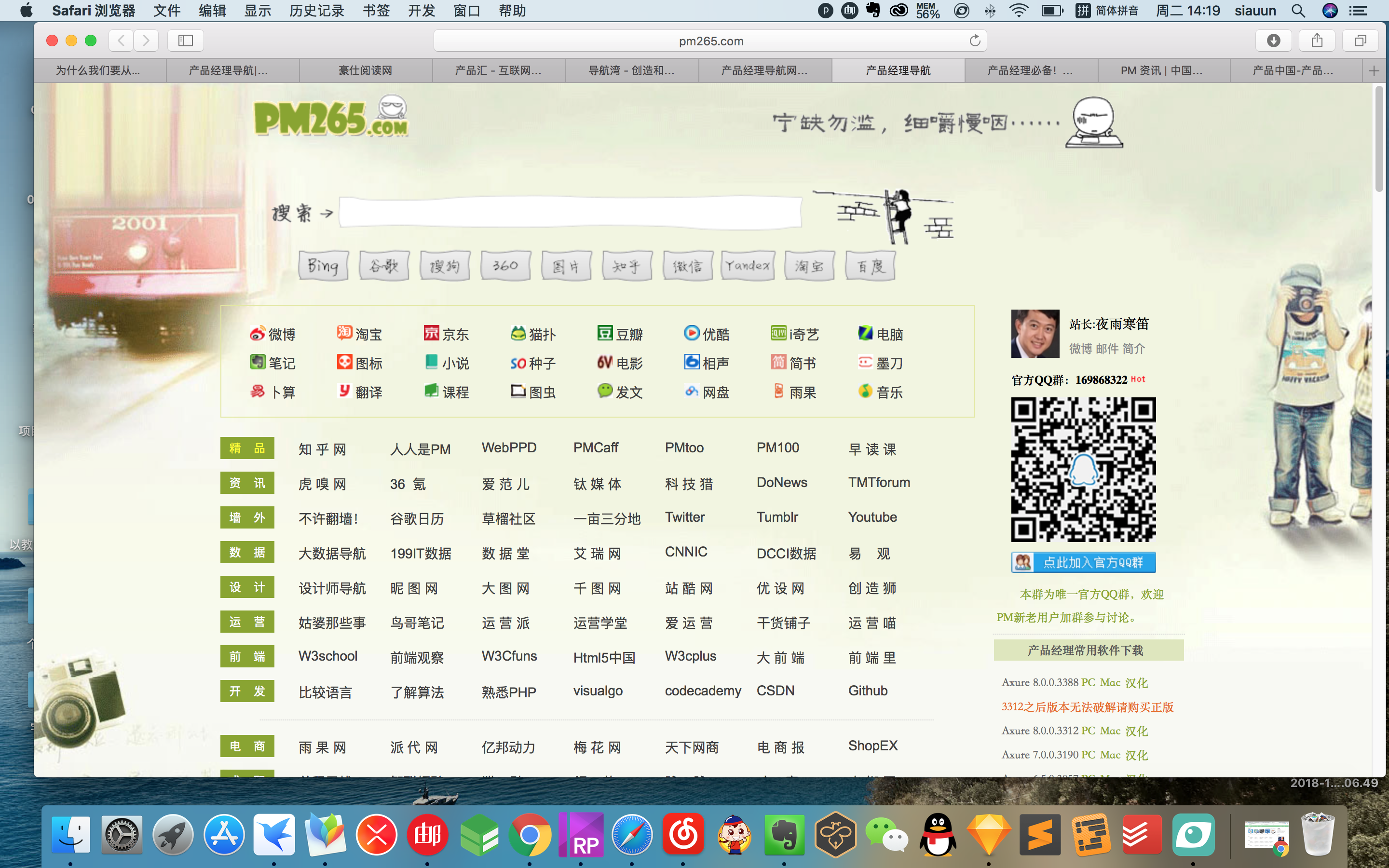The height and width of the screenshot is (868, 1389).
Task: Click the 站长 portrait photo
Action: (1035, 334)
